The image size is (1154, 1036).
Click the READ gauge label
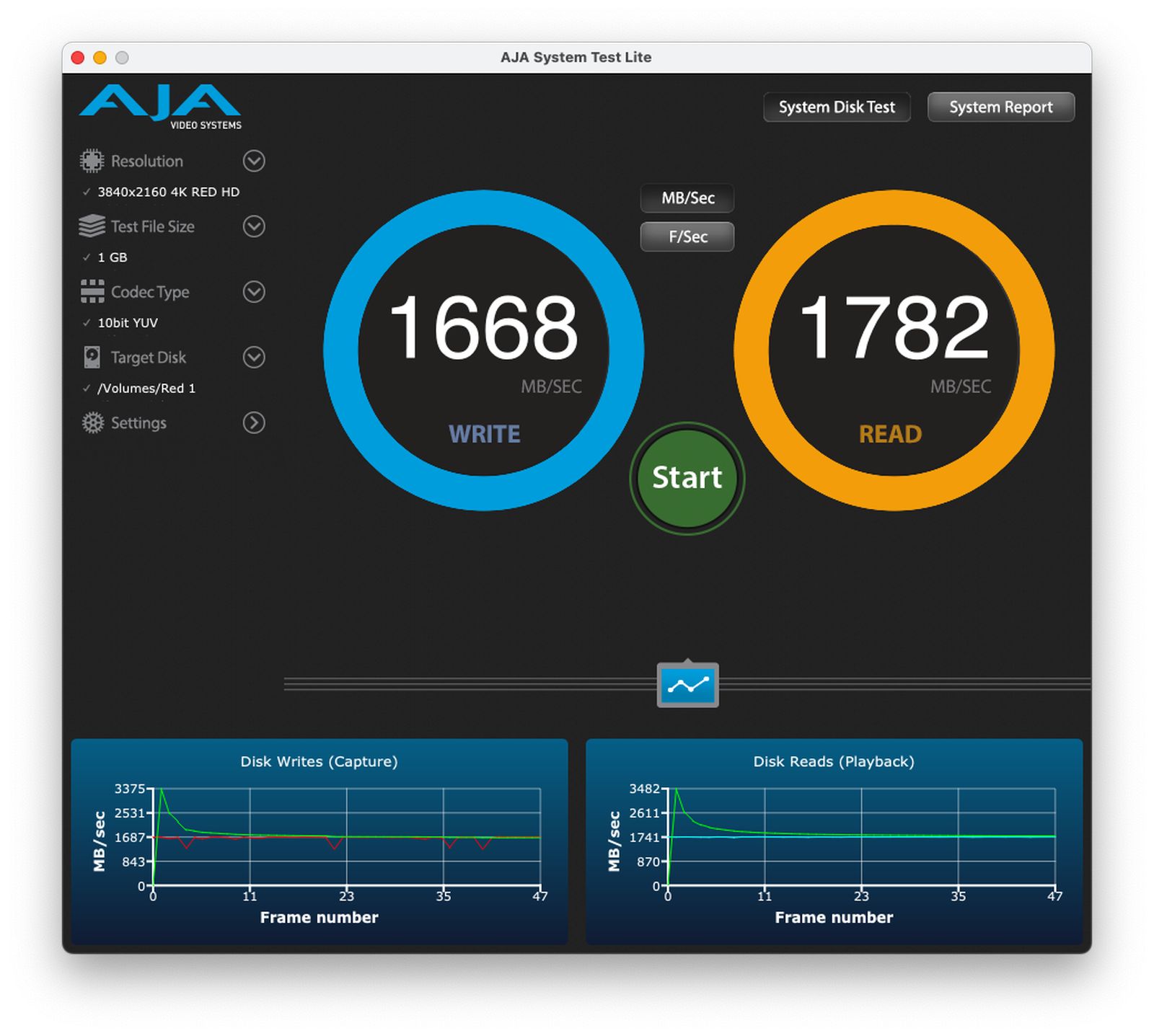(891, 434)
